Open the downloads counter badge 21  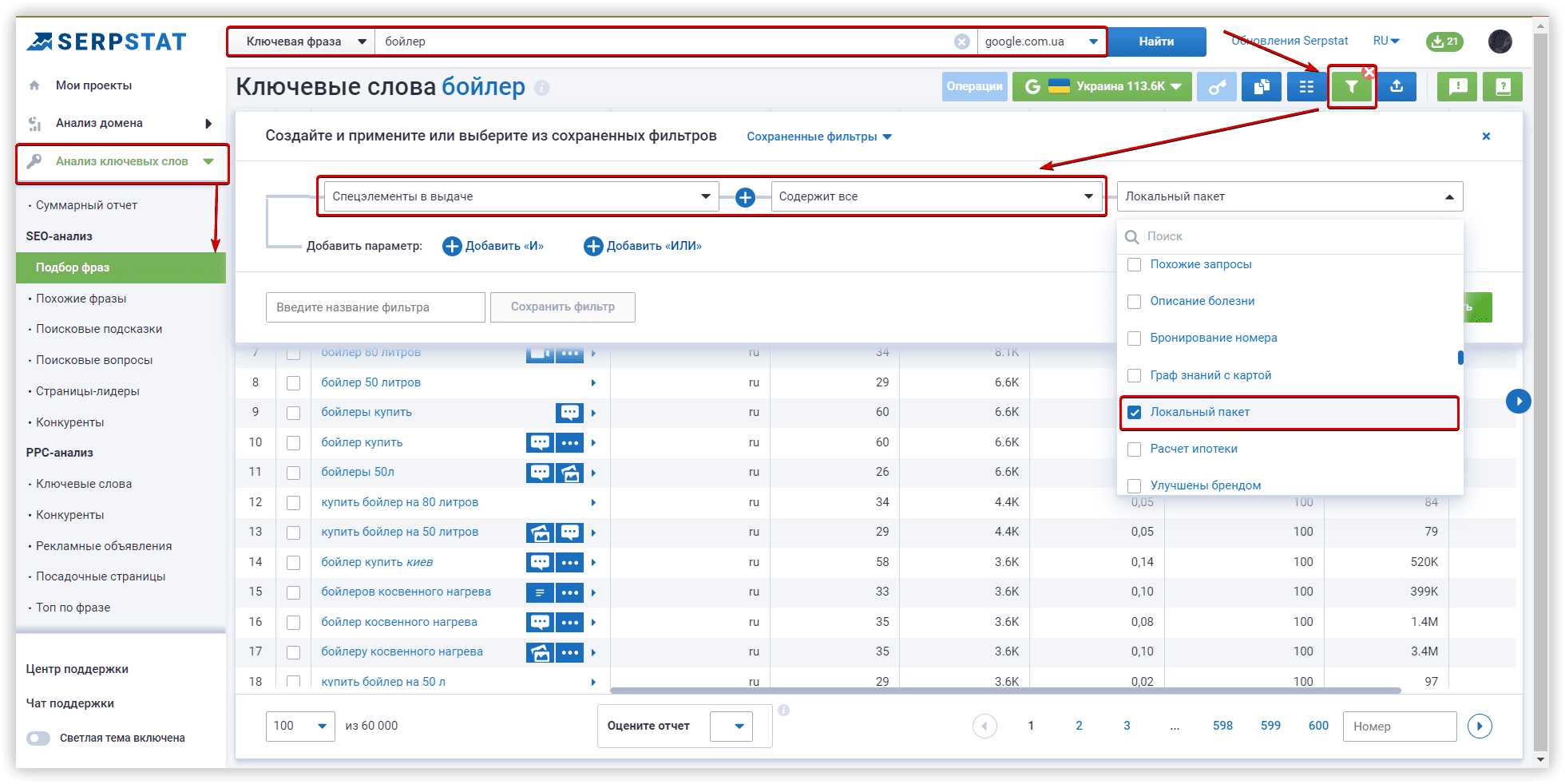coord(1444,42)
